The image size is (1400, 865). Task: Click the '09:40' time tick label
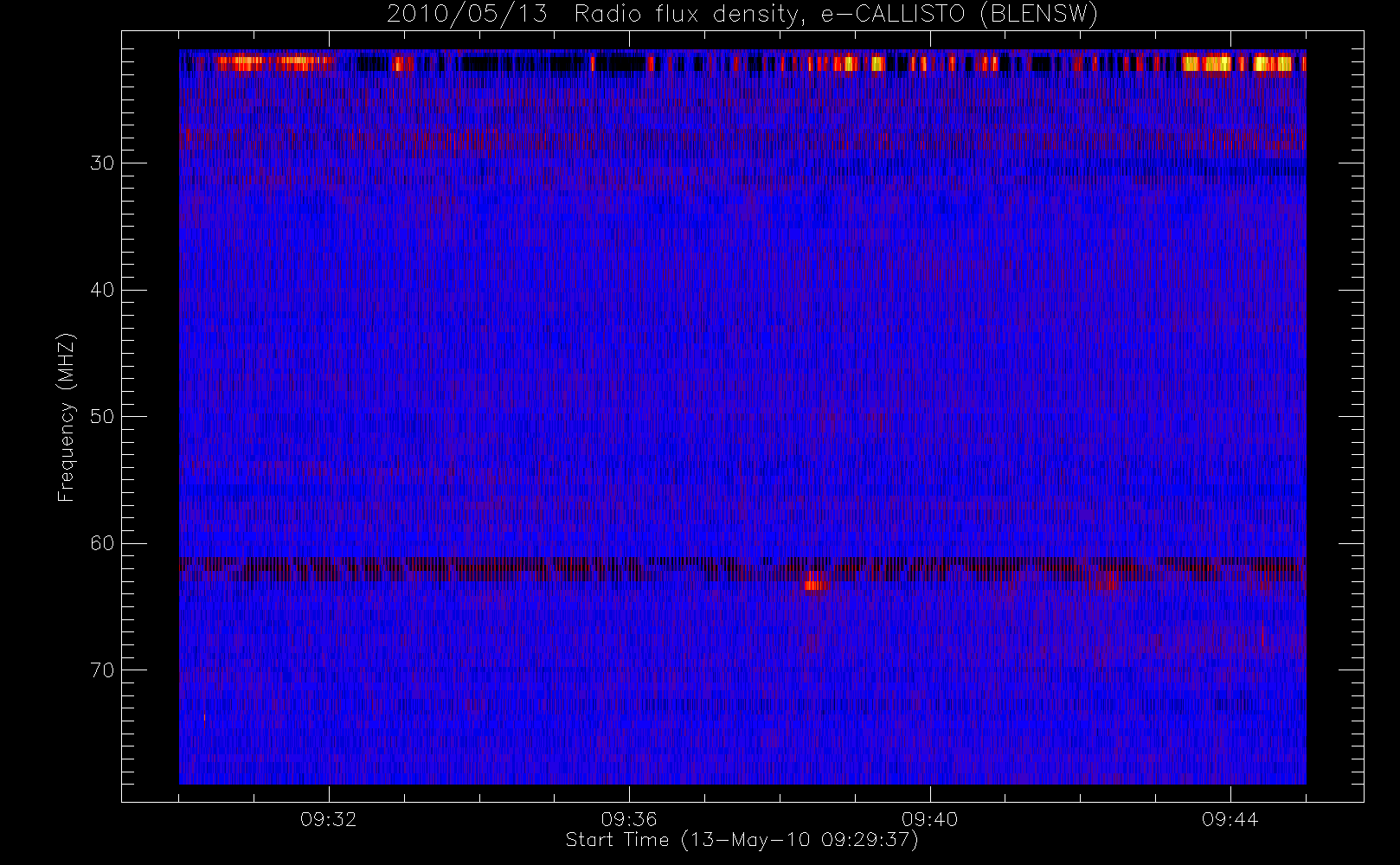(x=929, y=819)
